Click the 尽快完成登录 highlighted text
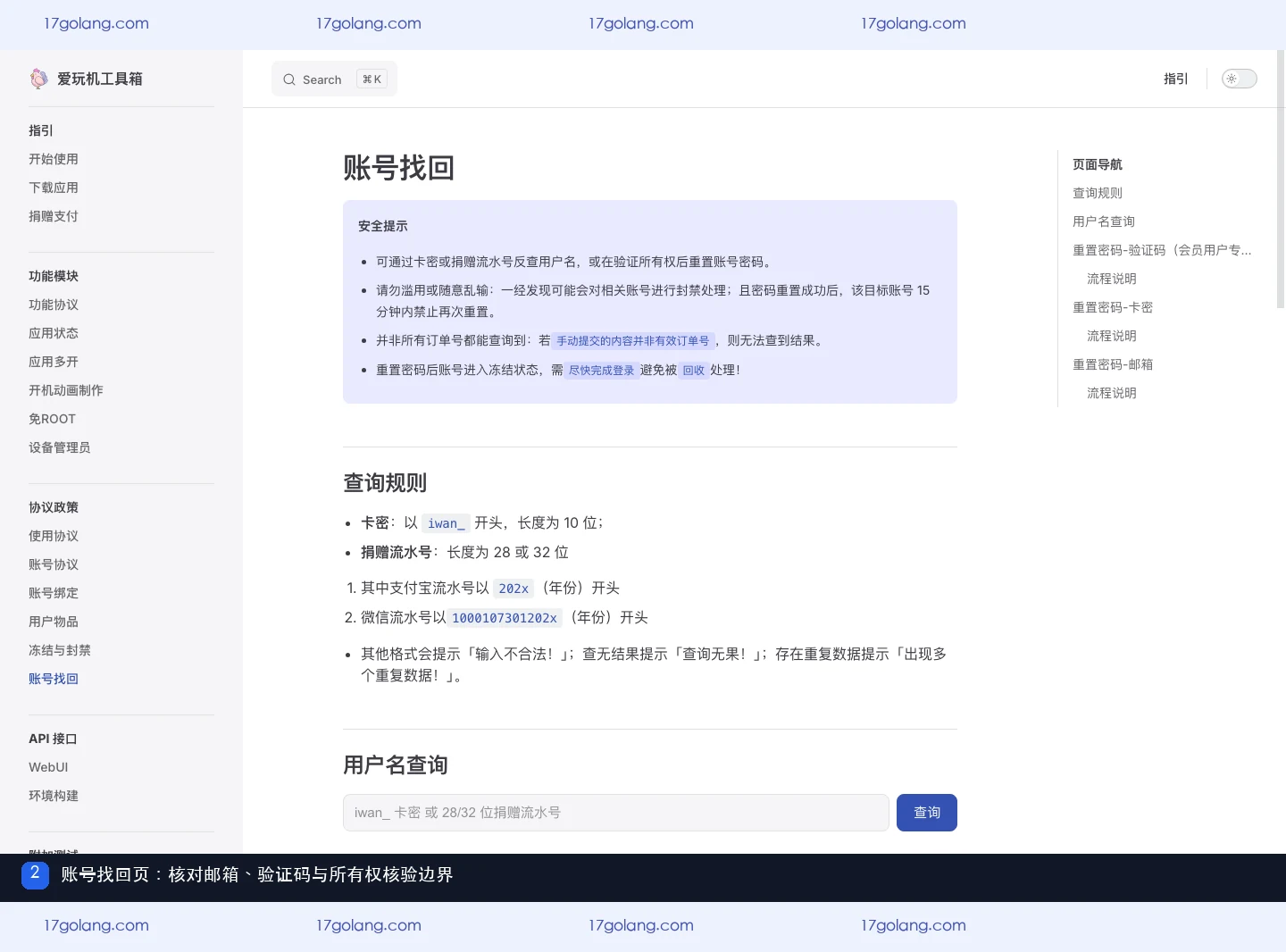This screenshot has height=952, width=1286. 602,370
